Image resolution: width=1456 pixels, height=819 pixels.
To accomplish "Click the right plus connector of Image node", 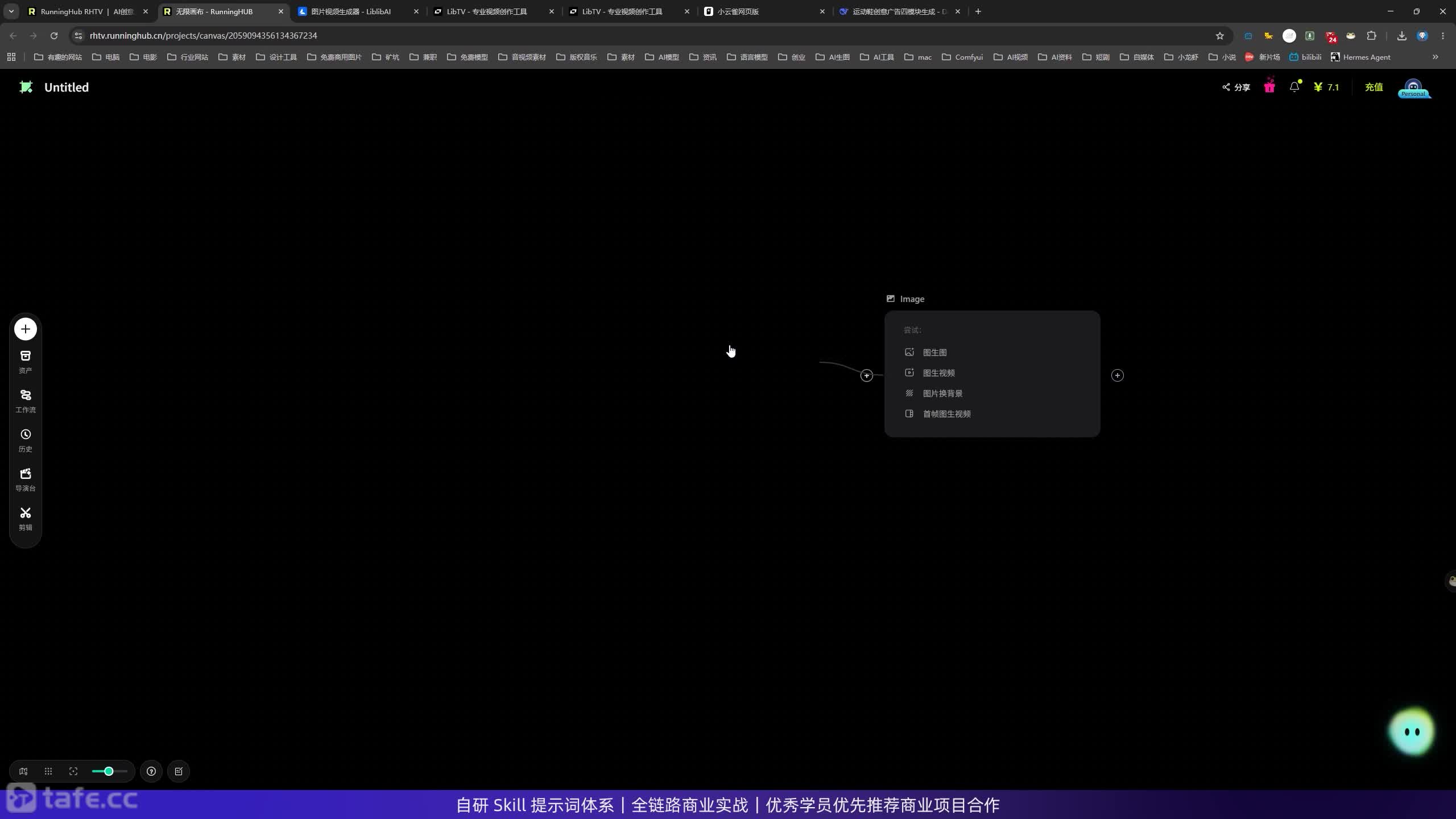I will pyautogui.click(x=1117, y=375).
